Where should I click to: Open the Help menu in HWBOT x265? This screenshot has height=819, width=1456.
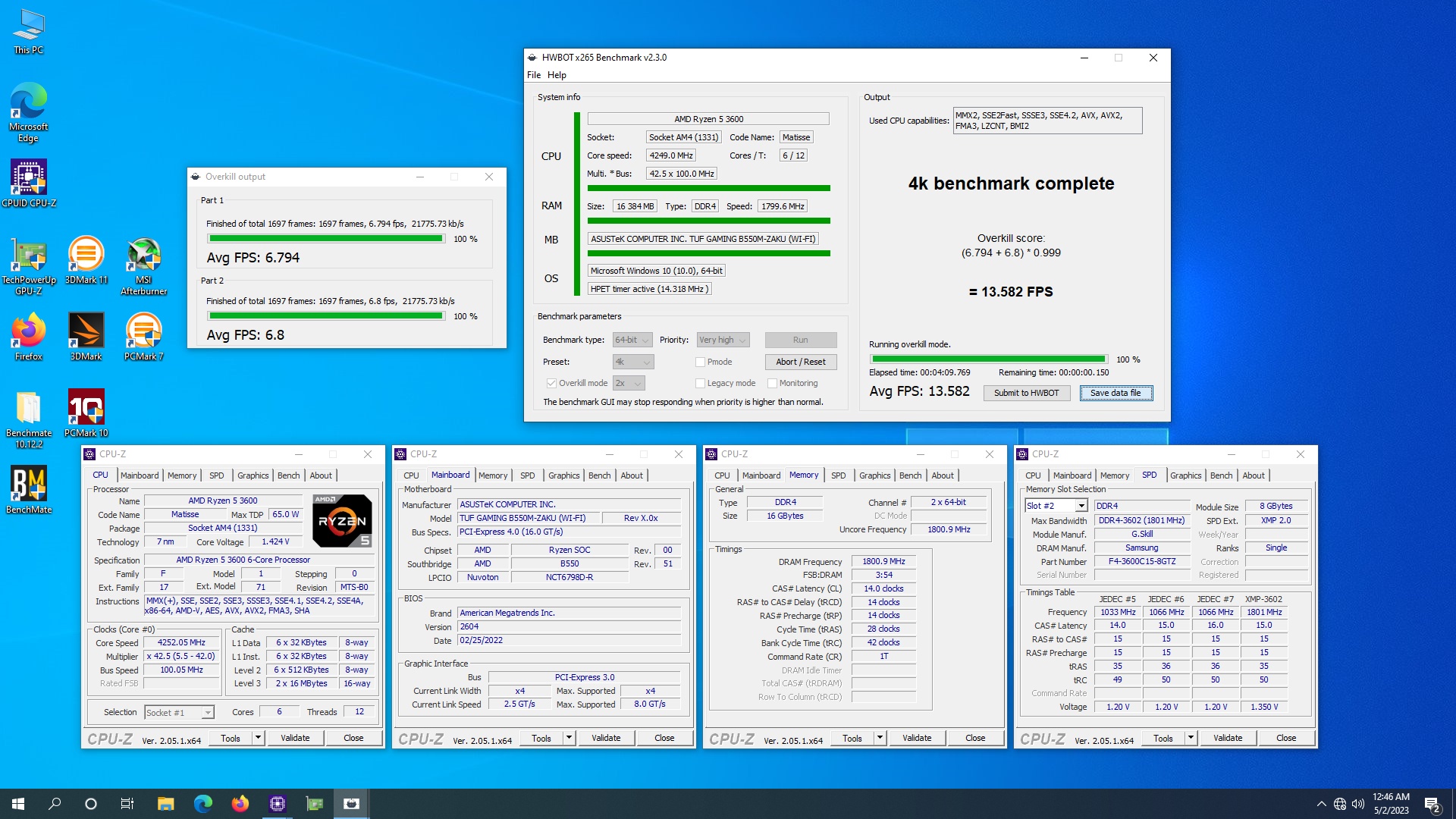(x=557, y=75)
